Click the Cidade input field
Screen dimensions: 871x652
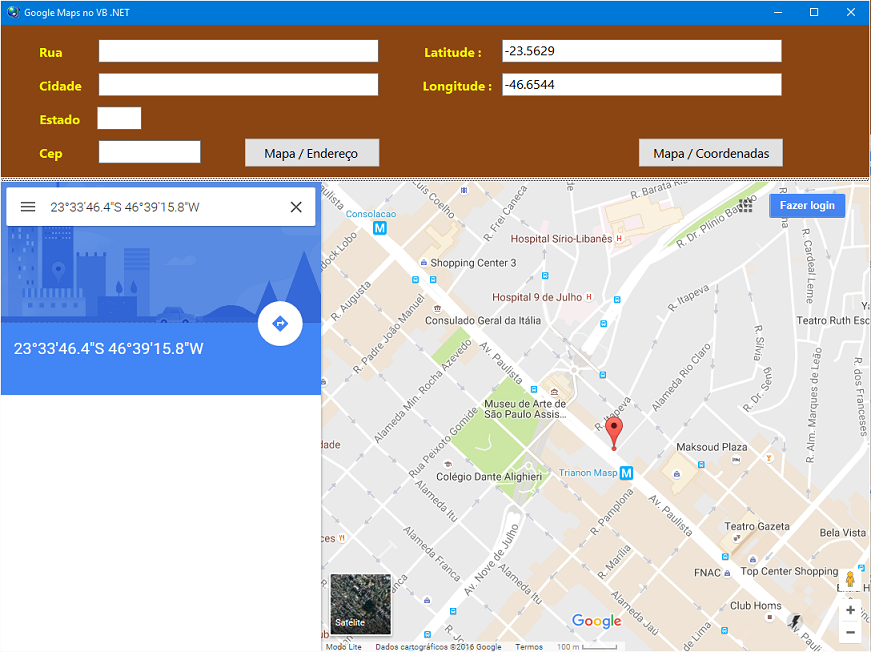coord(238,85)
